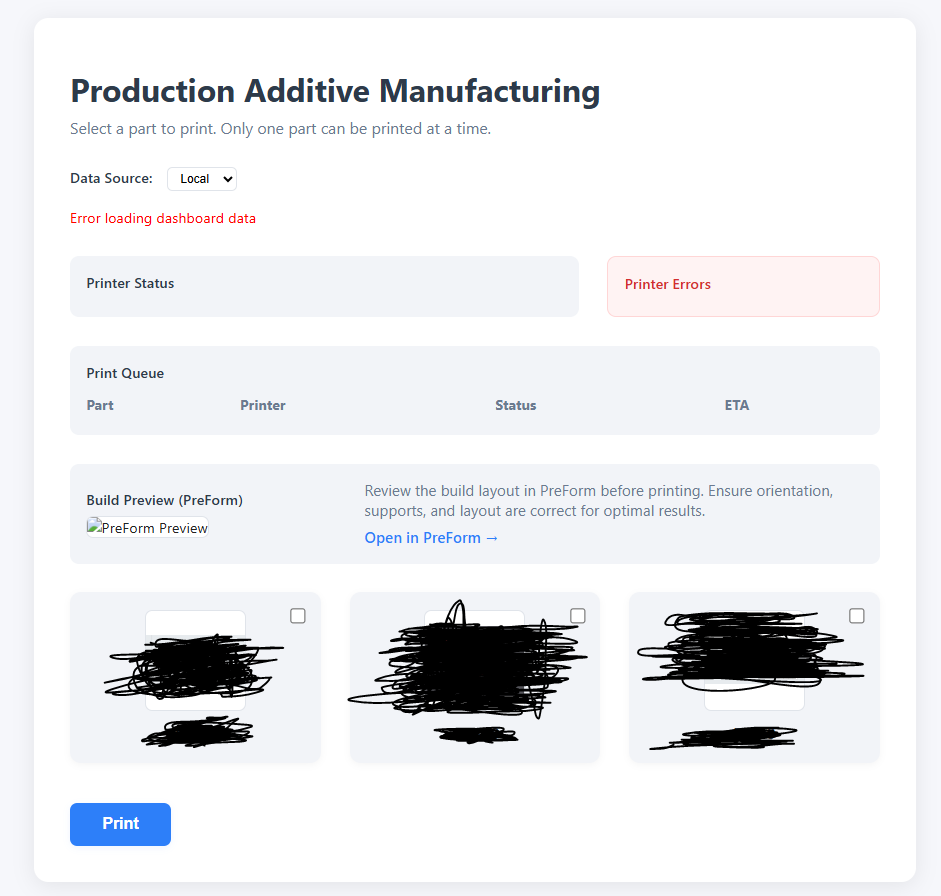The width and height of the screenshot is (941, 896).
Task: Check the left part card checkbox
Action: pos(298,616)
